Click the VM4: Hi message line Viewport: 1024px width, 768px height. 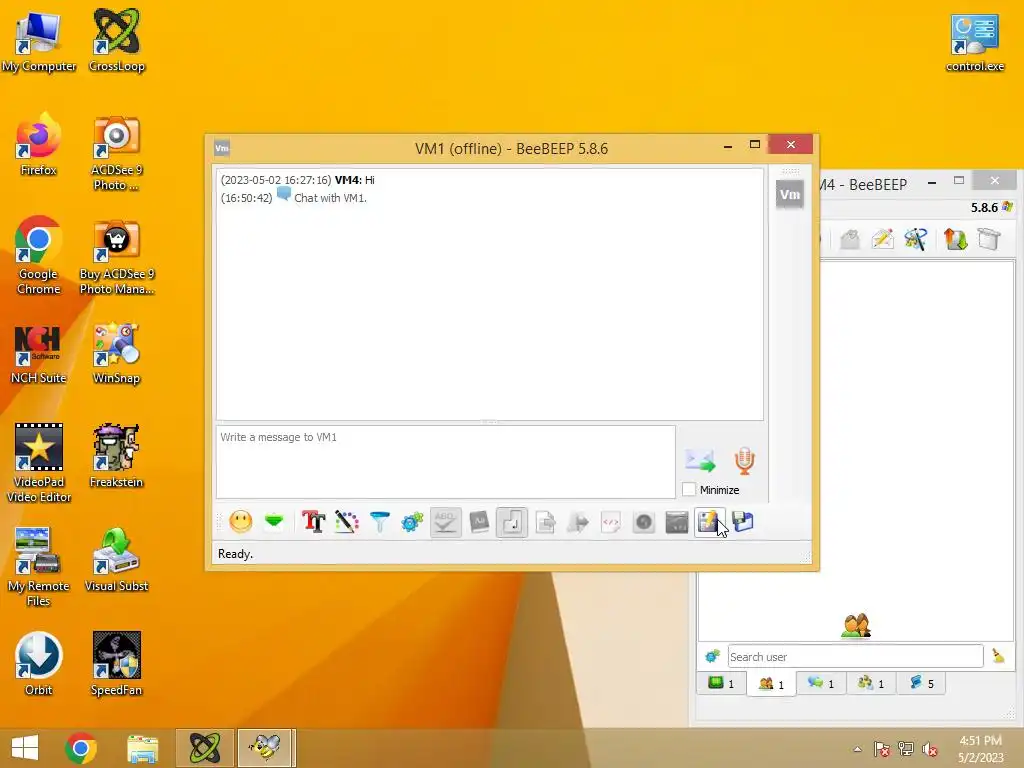point(298,180)
